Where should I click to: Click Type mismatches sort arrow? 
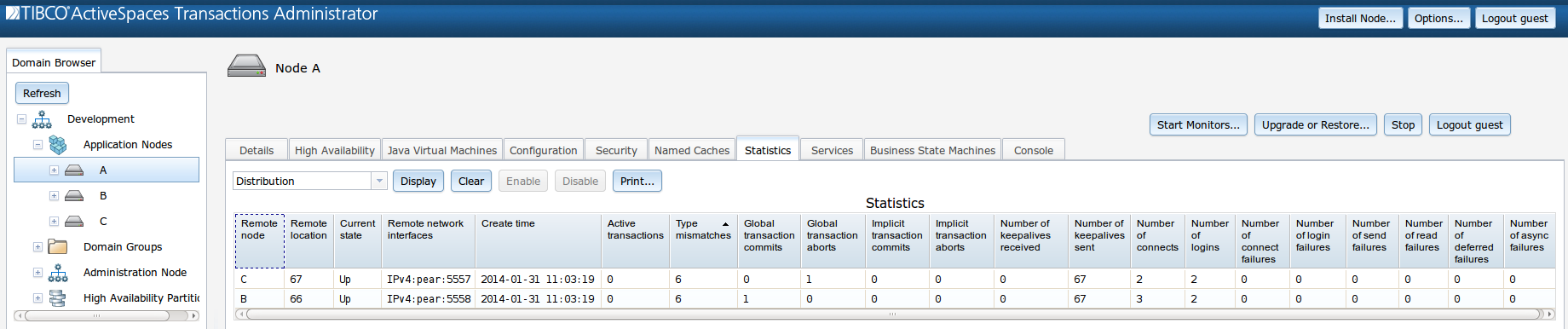(725, 224)
